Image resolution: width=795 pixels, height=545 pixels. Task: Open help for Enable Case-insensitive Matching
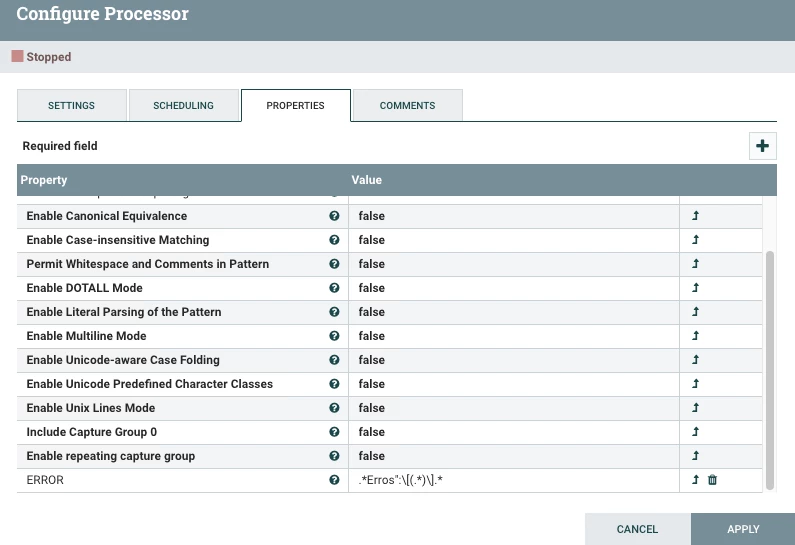(x=334, y=240)
